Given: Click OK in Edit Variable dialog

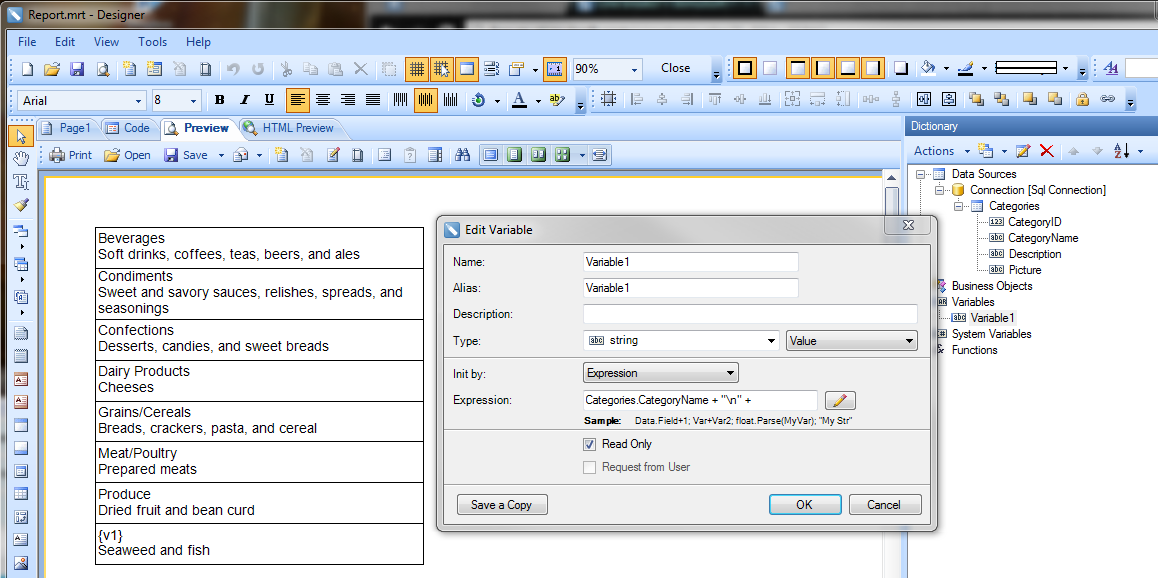Looking at the screenshot, I should (804, 505).
